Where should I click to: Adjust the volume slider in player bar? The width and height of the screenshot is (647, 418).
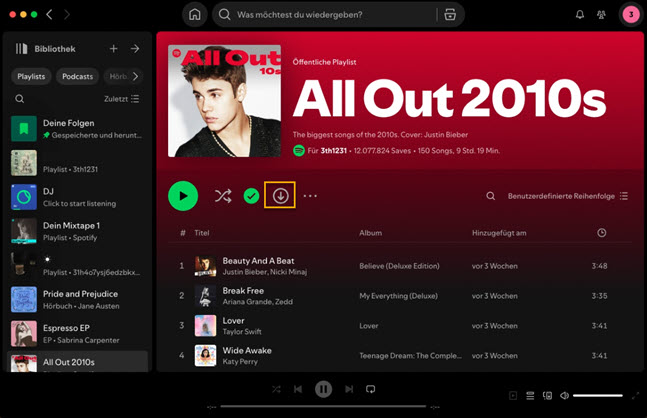[597, 396]
